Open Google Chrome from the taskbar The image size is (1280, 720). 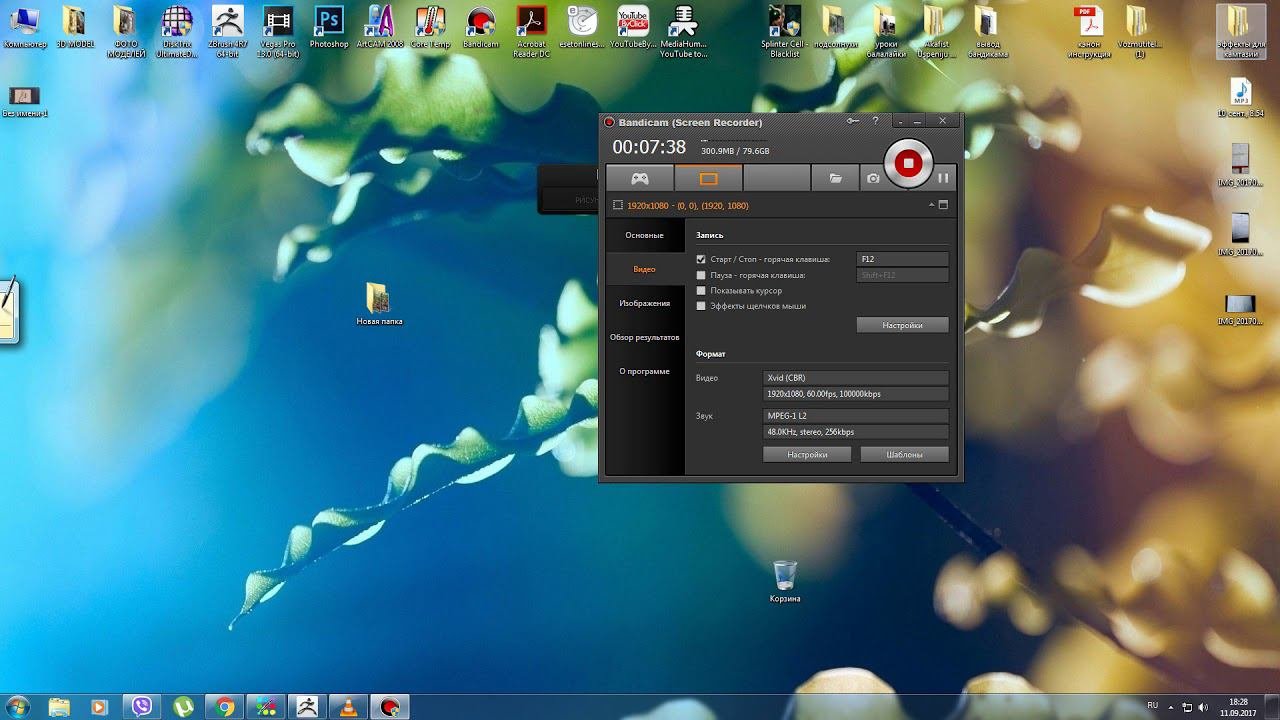[224, 707]
